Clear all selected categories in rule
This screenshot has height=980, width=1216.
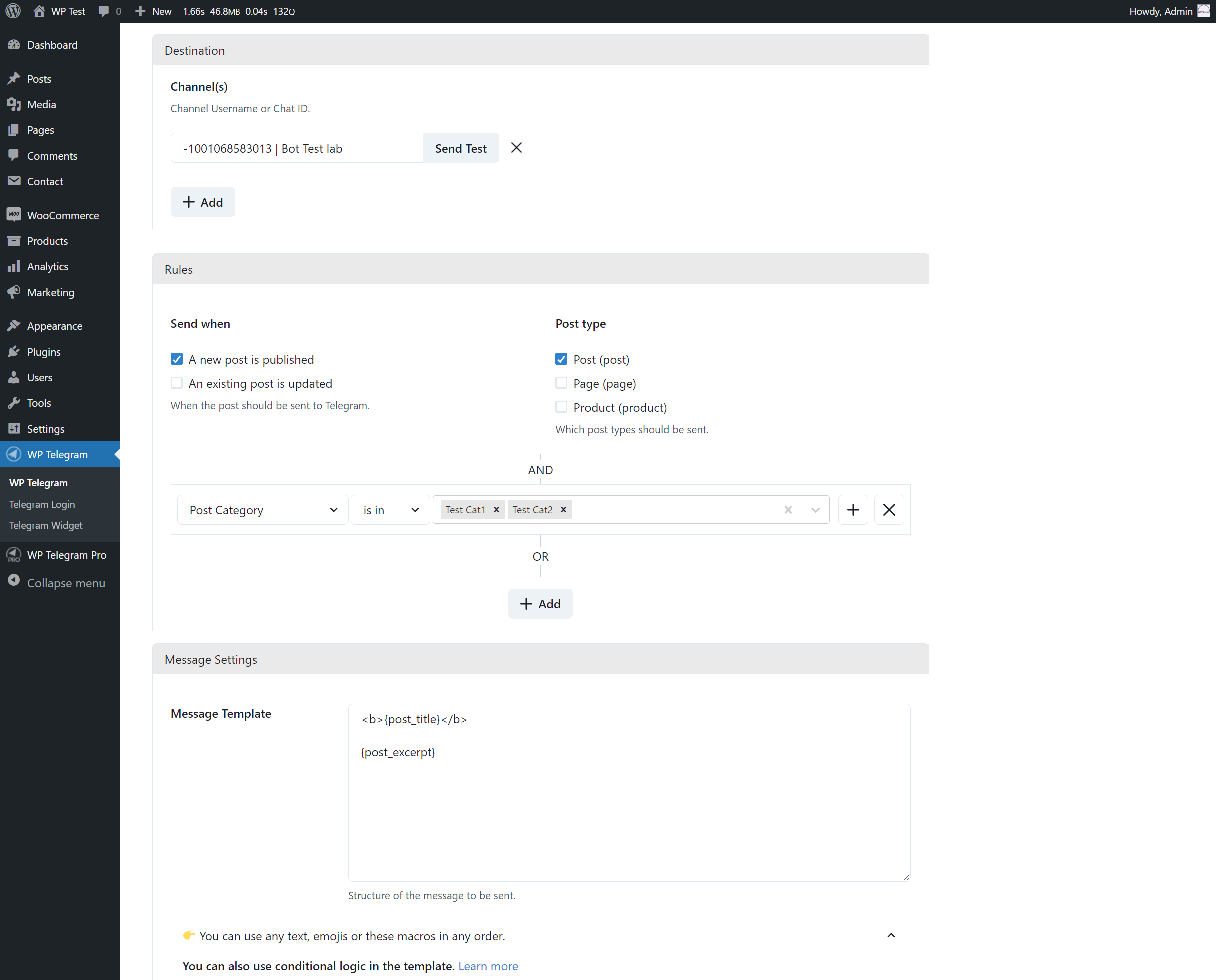(787, 510)
